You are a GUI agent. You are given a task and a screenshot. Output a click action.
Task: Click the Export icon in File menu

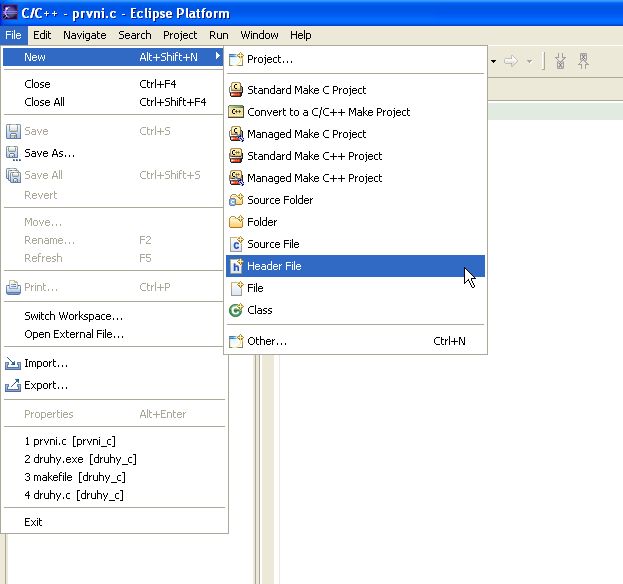[x=13, y=386]
